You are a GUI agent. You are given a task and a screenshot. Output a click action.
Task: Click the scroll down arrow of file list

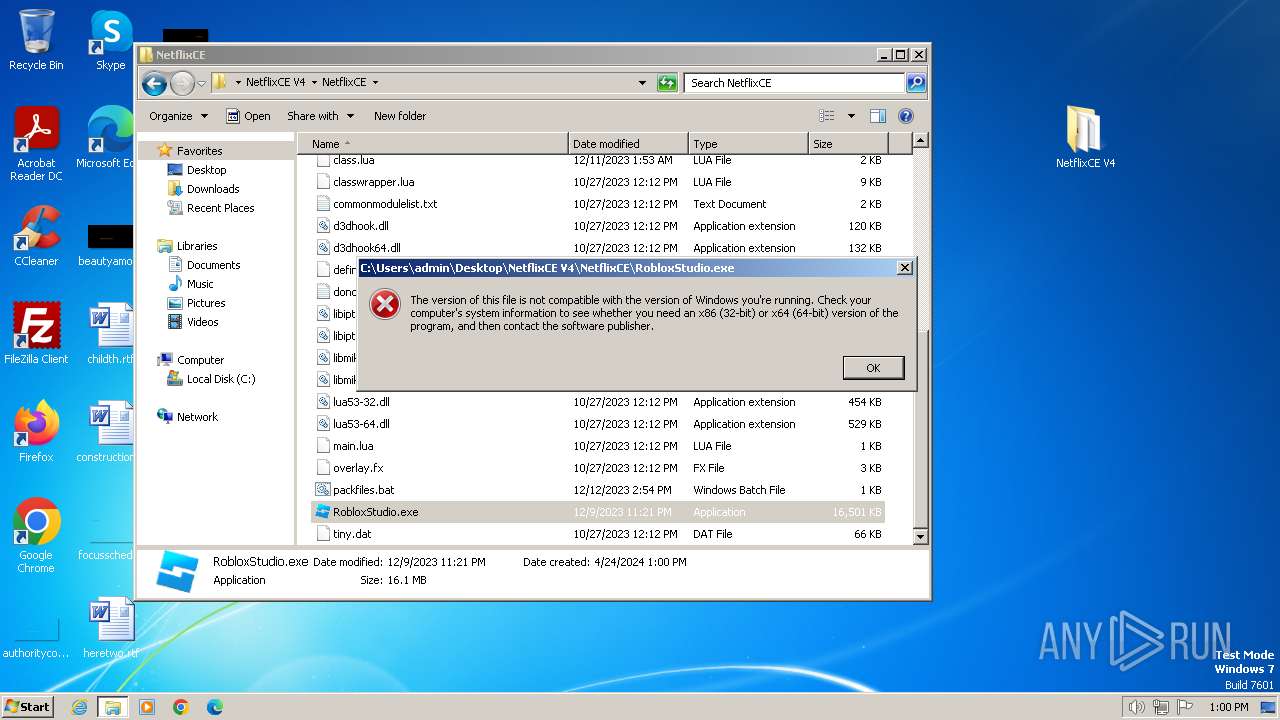click(921, 537)
